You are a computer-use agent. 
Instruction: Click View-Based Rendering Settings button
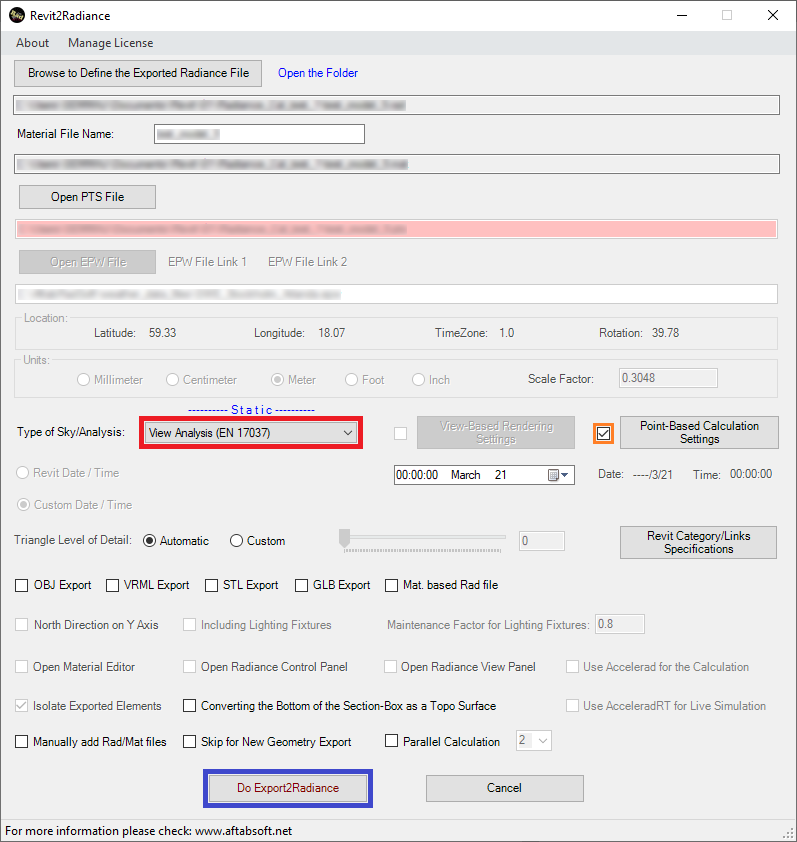click(496, 432)
